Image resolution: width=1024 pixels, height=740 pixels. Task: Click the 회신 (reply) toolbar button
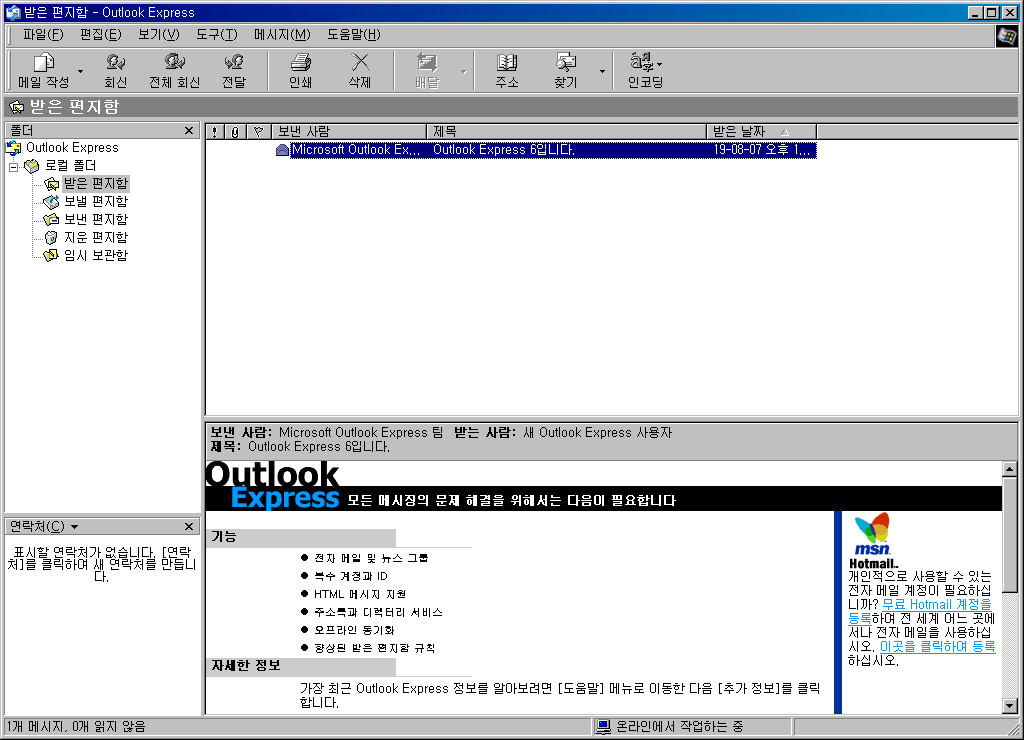point(116,70)
